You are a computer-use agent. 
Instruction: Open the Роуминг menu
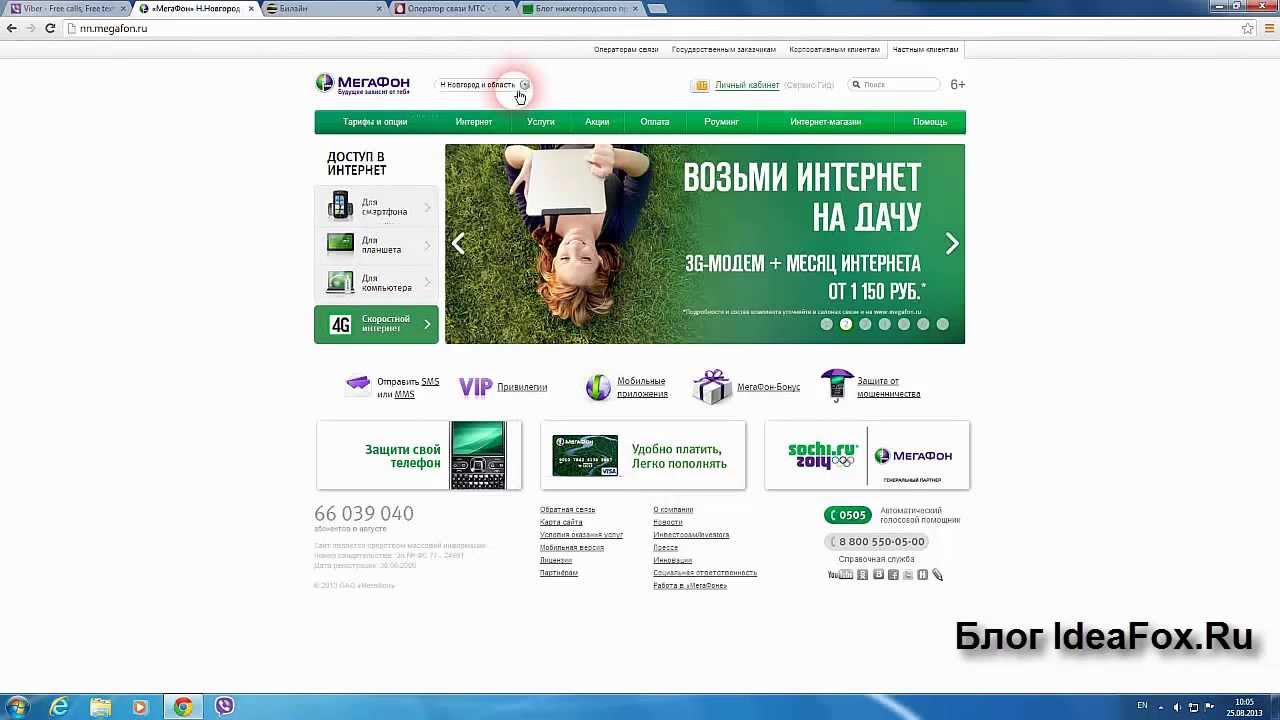pos(721,122)
